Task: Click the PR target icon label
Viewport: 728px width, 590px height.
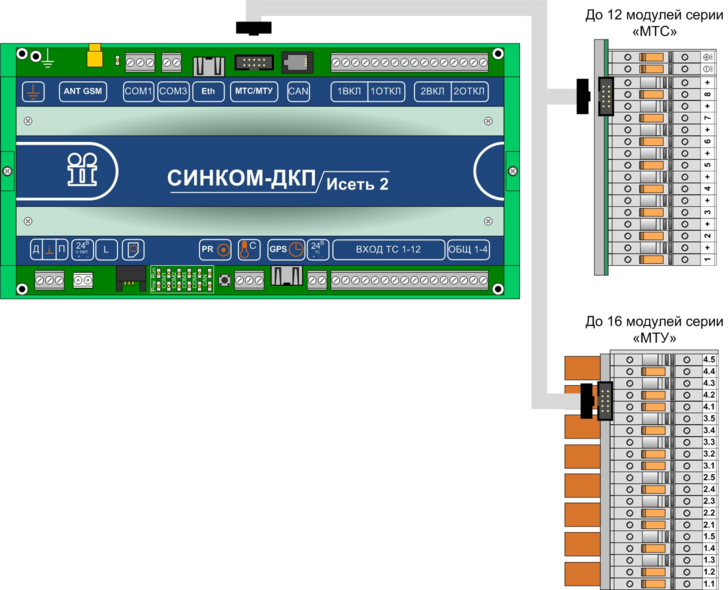Action: [x=214, y=249]
